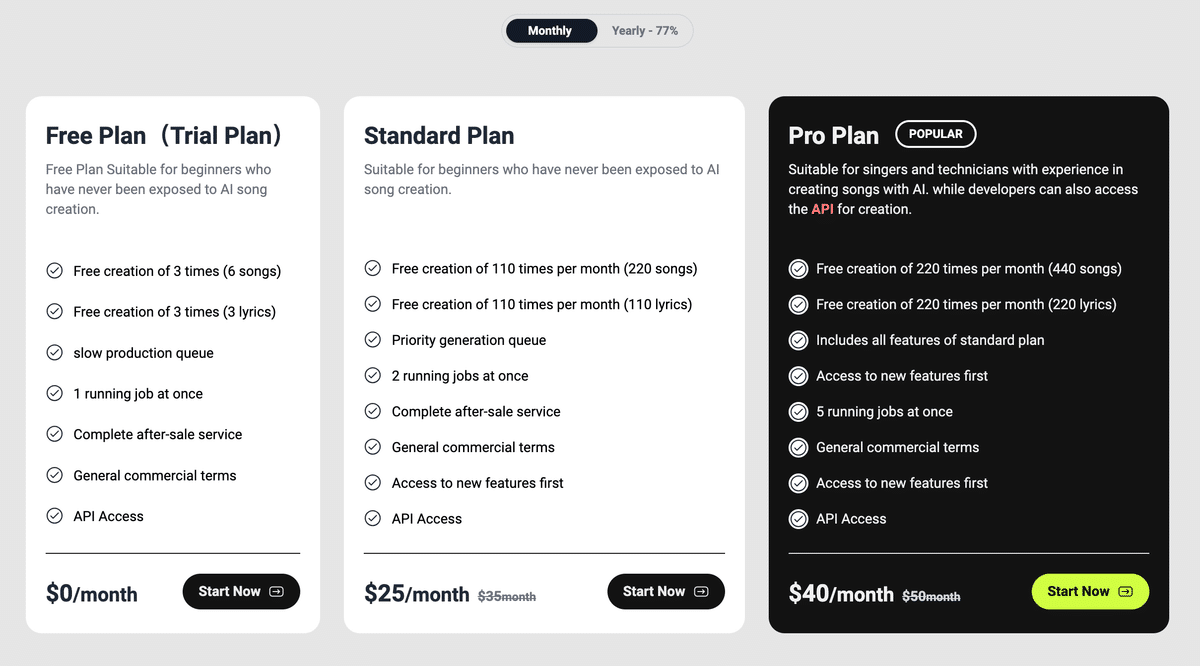Switch to Monthly billing tab
The height and width of the screenshot is (666, 1200).
[550, 31]
